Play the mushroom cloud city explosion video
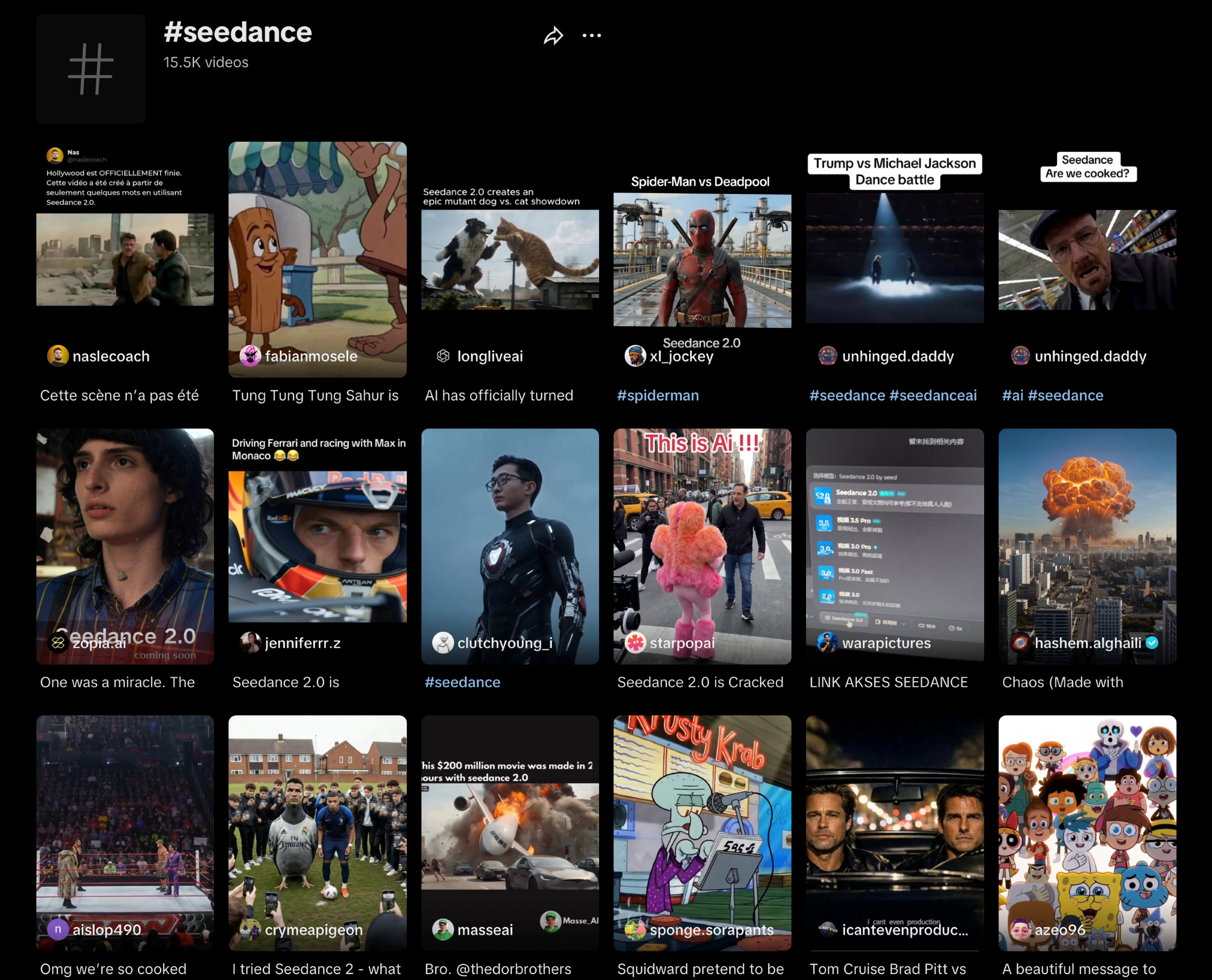This screenshot has width=1212, height=980. click(x=1088, y=546)
